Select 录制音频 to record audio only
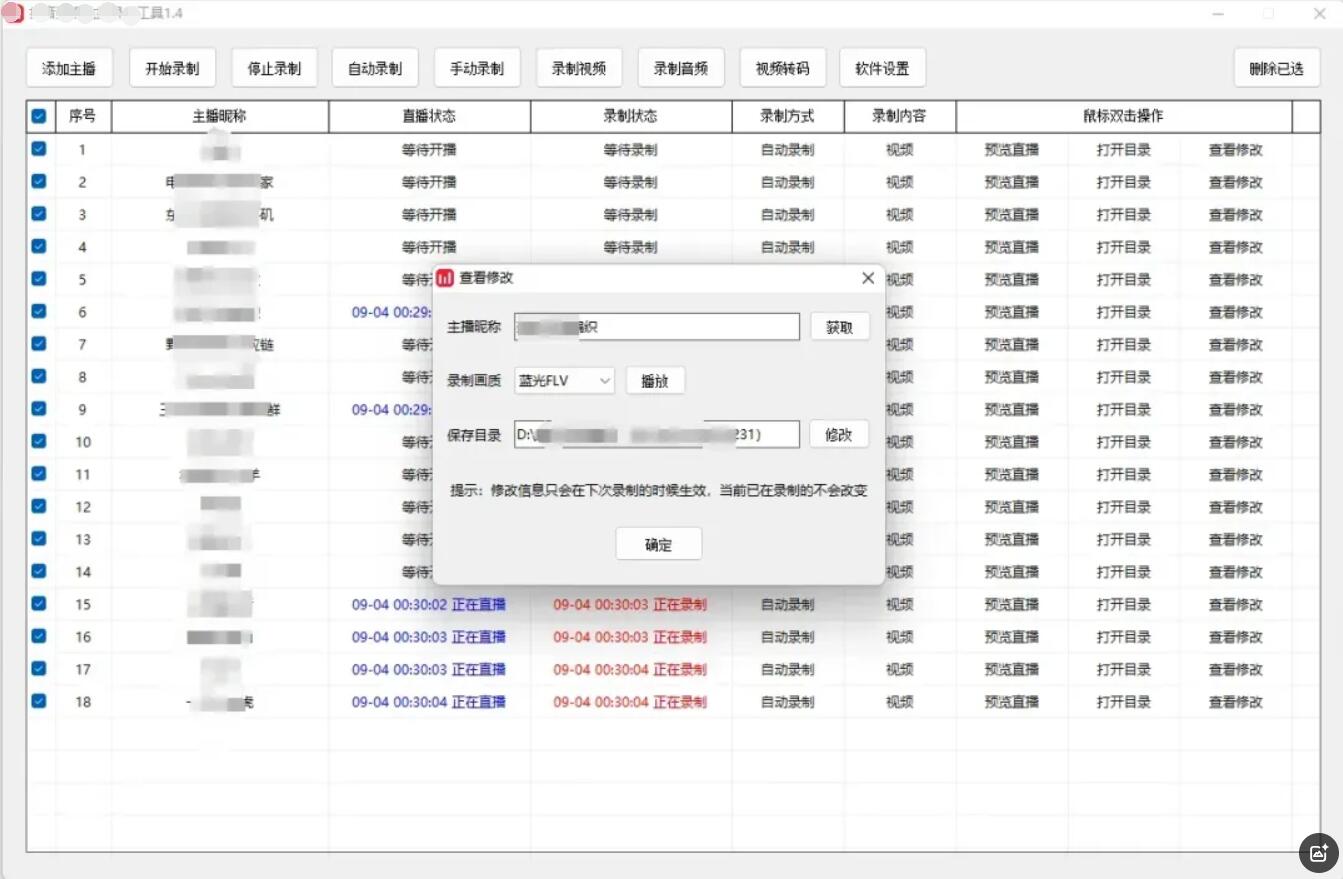This screenshot has height=879, width=1343. (x=681, y=67)
